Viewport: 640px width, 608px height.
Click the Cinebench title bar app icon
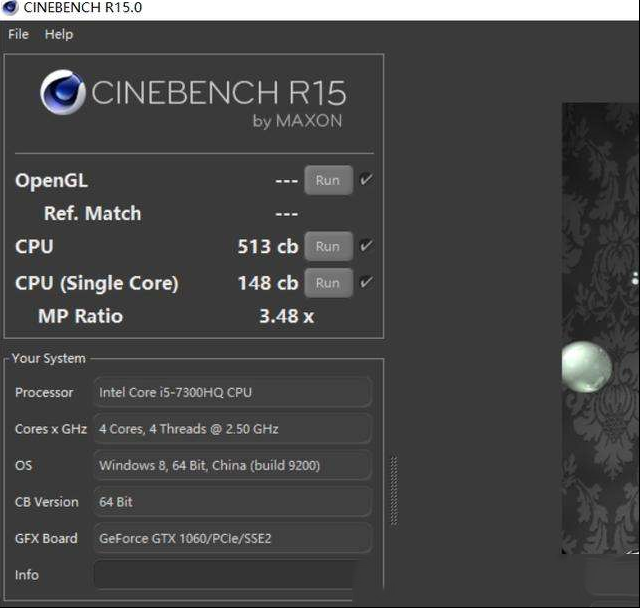click(x=10, y=7)
